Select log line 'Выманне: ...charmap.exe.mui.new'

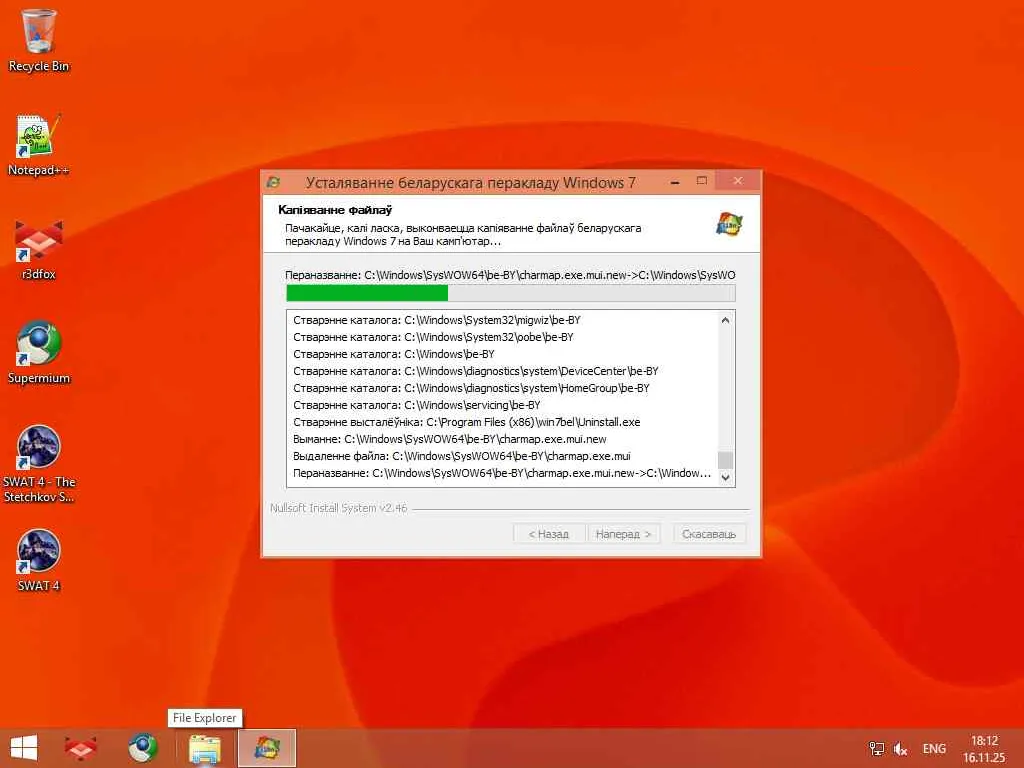coord(450,439)
